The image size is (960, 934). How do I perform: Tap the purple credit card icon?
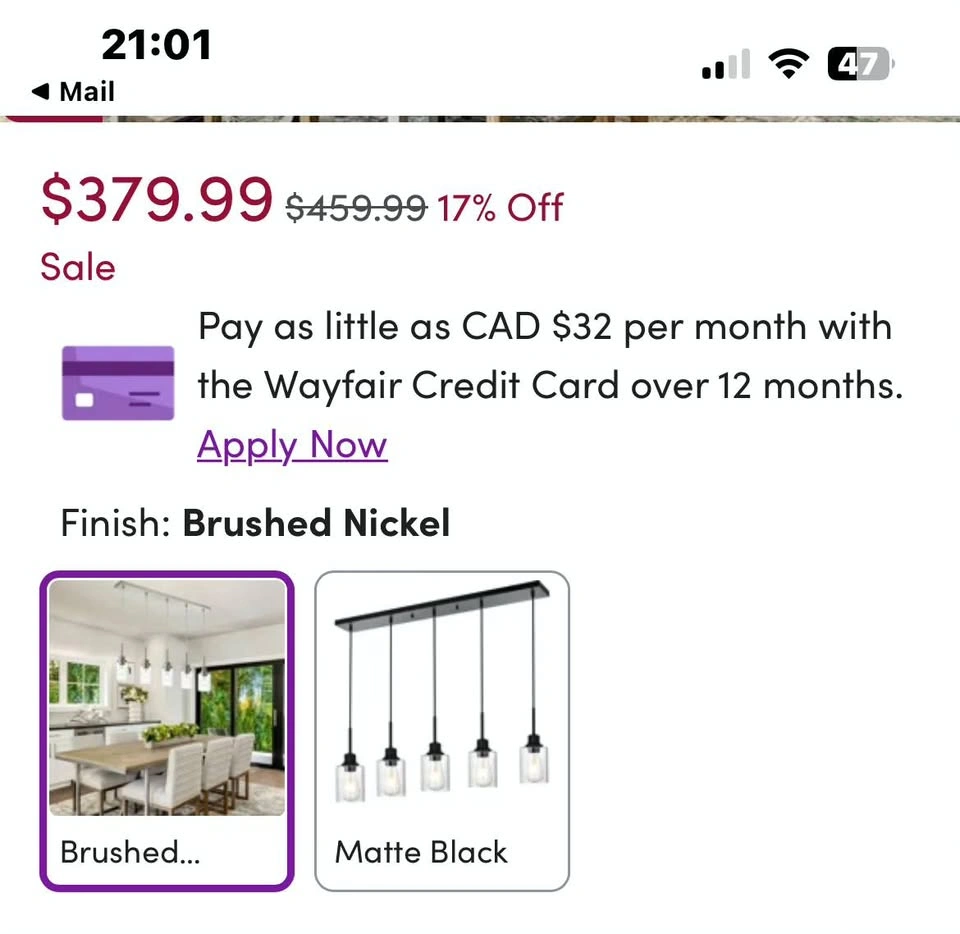point(118,383)
